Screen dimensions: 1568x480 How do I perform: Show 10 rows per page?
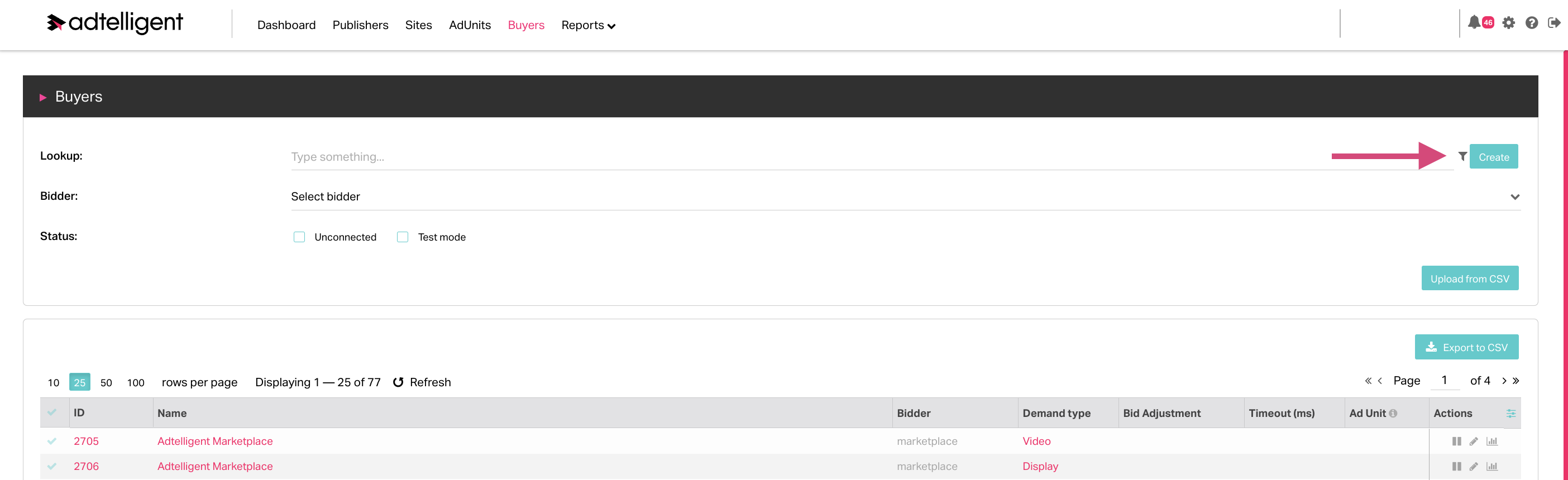pyautogui.click(x=54, y=382)
